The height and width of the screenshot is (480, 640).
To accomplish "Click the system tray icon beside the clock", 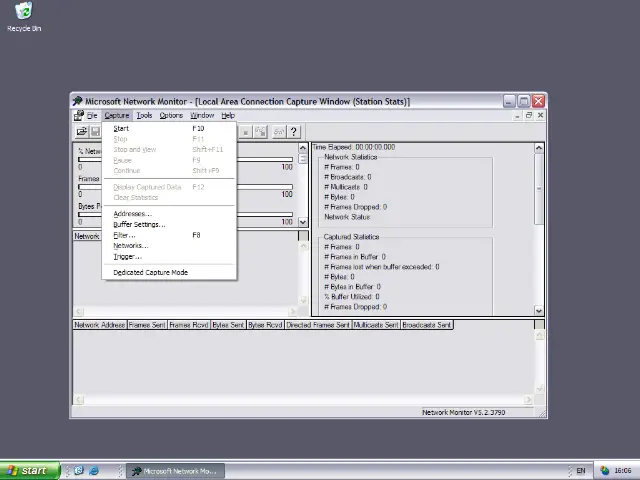I will tap(604, 471).
